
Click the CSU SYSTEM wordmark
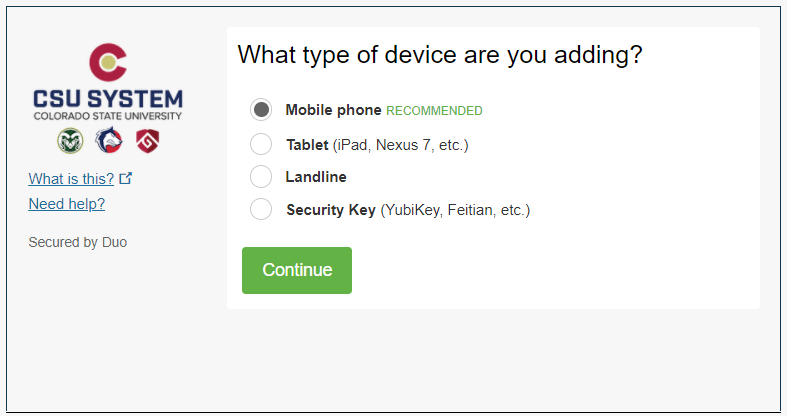tap(107, 99)
